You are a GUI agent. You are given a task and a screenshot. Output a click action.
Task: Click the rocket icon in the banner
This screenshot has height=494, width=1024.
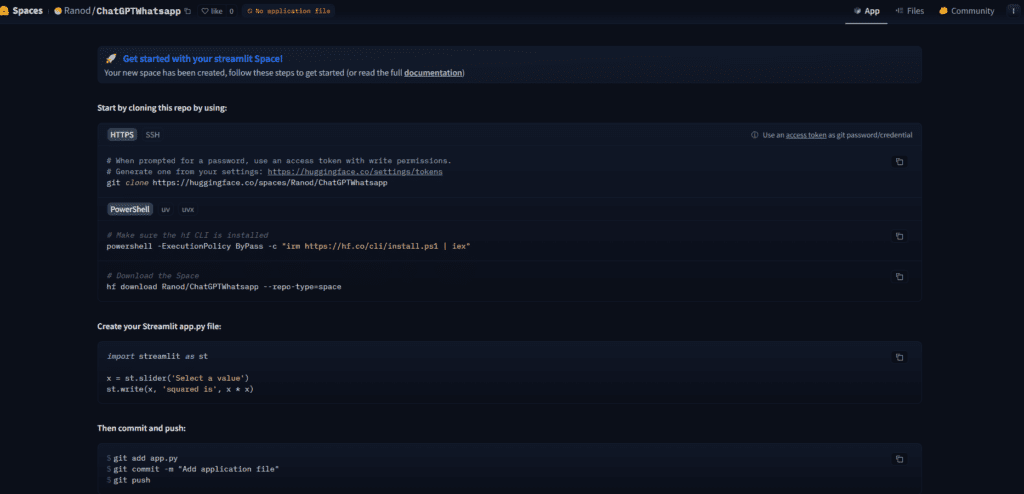click(x=110, y=58)
